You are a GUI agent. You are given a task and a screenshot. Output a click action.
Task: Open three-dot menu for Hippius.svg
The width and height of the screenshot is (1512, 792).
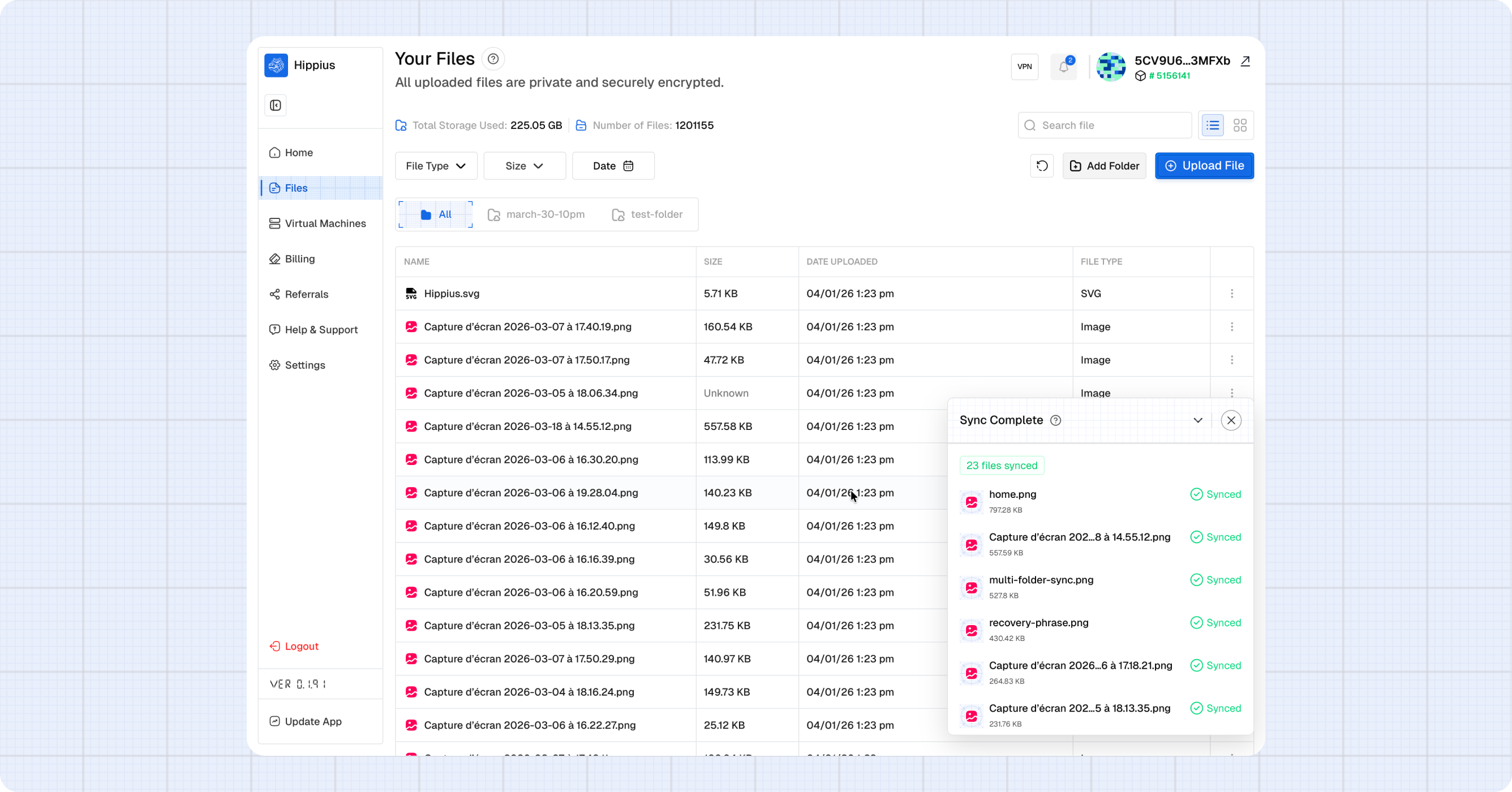[x=1231, y=294]
